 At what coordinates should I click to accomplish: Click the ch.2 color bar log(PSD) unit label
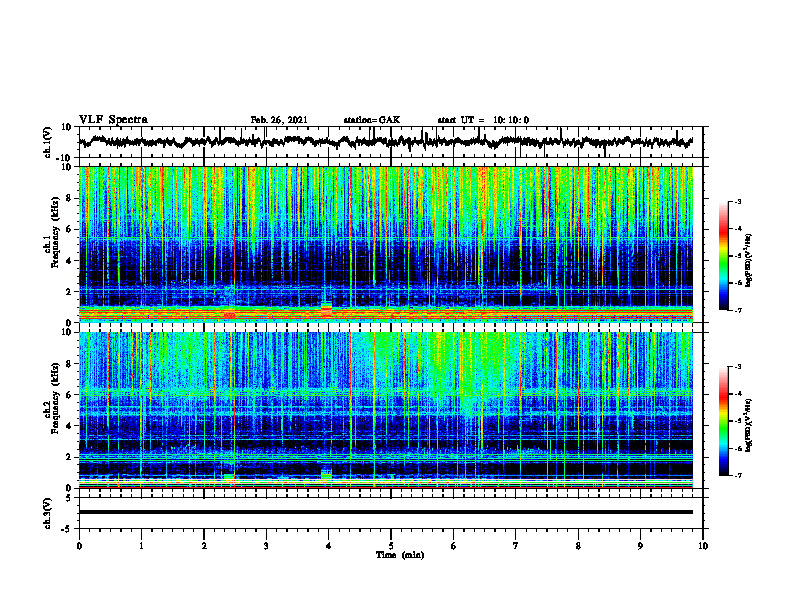749,425
